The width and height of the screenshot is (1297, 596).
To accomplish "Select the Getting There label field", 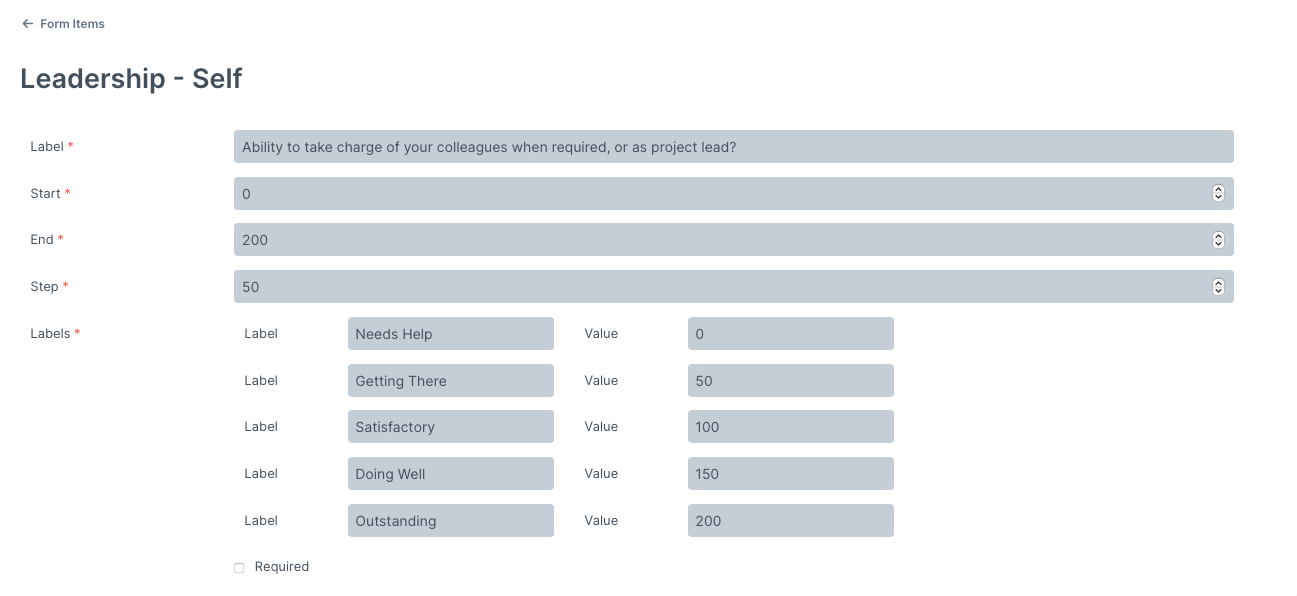I will tap(450, 380).
